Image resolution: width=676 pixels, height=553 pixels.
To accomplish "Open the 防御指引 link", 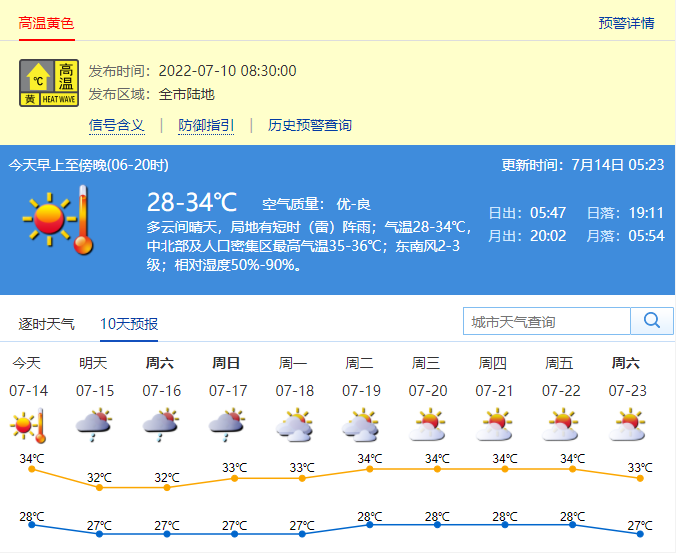I will tap(206, 125).
